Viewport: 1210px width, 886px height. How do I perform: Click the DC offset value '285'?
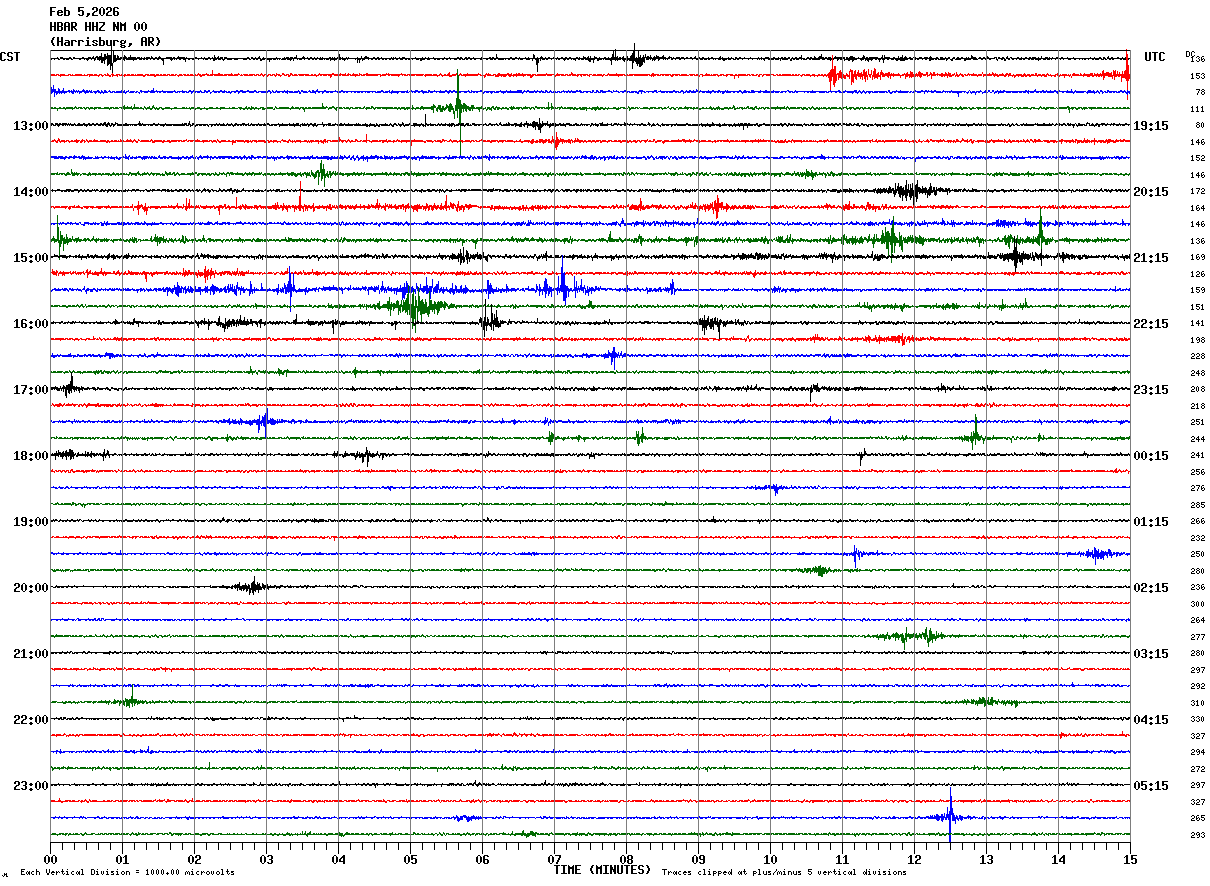1197,506
